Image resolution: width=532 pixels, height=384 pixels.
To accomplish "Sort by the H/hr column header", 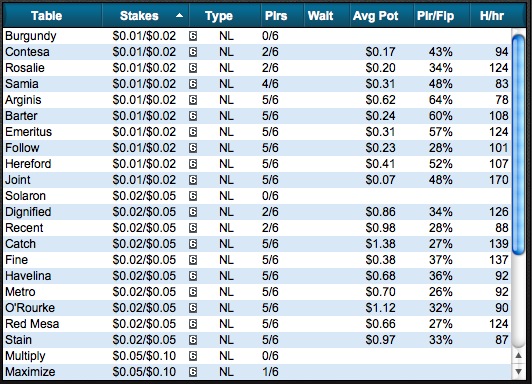I will click(492, 16).
